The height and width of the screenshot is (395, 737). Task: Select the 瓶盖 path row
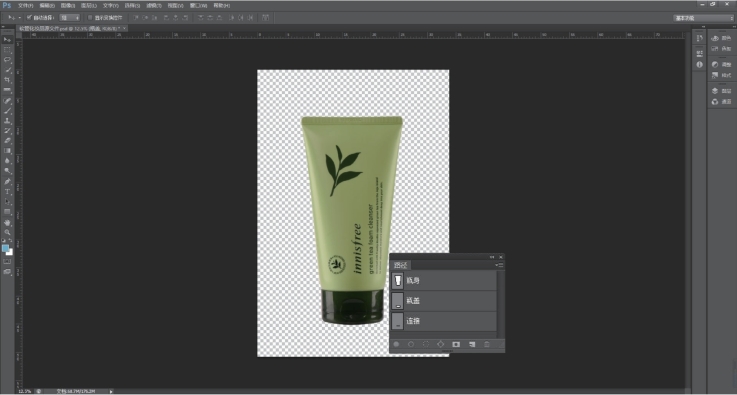[x=444, y=301]
